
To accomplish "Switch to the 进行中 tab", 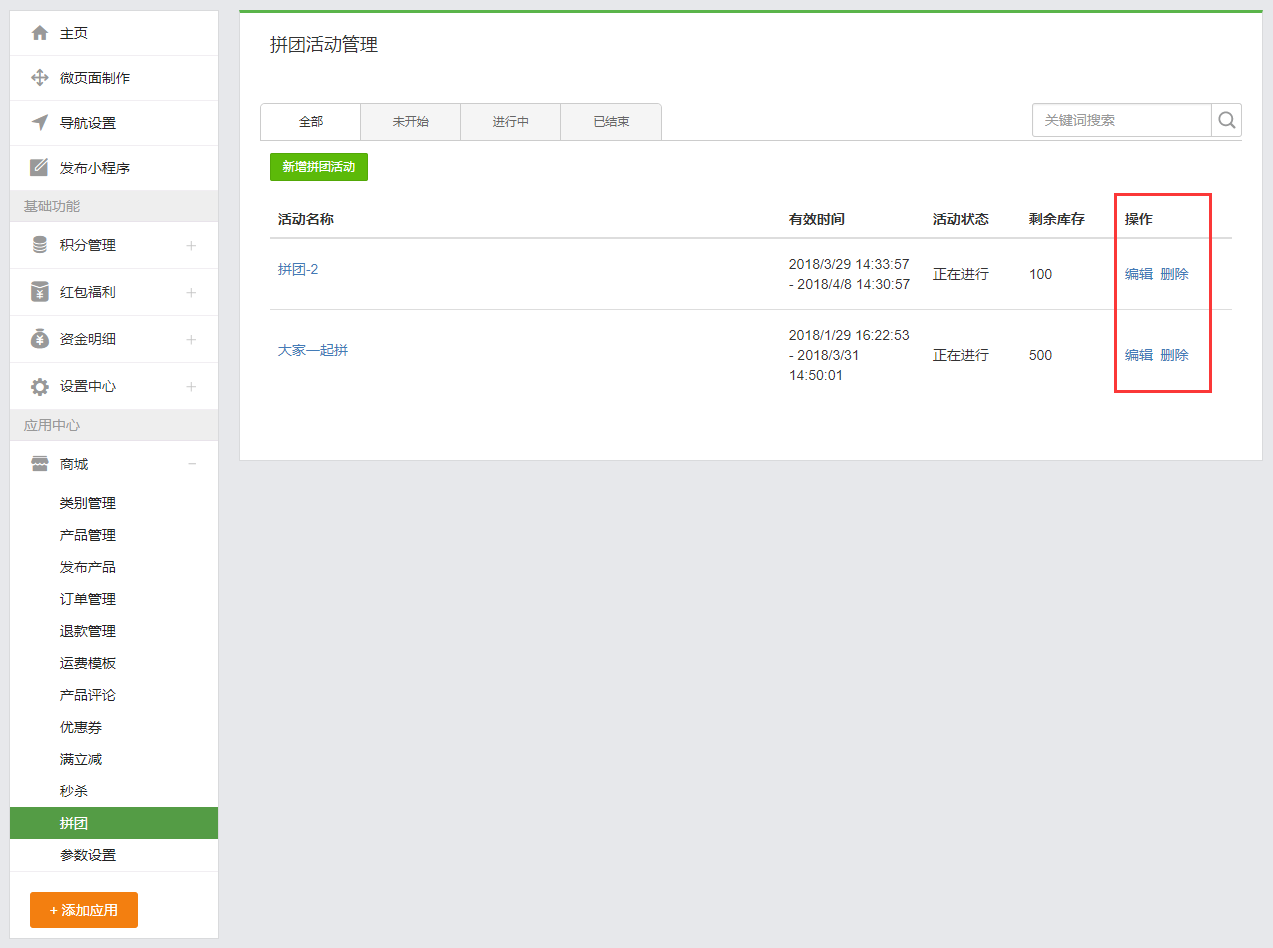I will 510,122.
